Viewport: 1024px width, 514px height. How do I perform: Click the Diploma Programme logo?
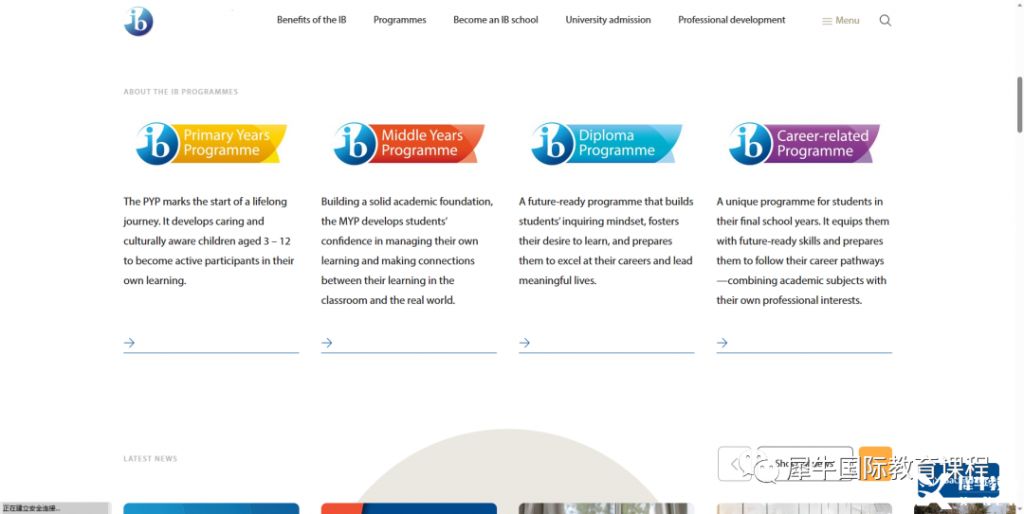pyautogui.click(x=607, y=143)
